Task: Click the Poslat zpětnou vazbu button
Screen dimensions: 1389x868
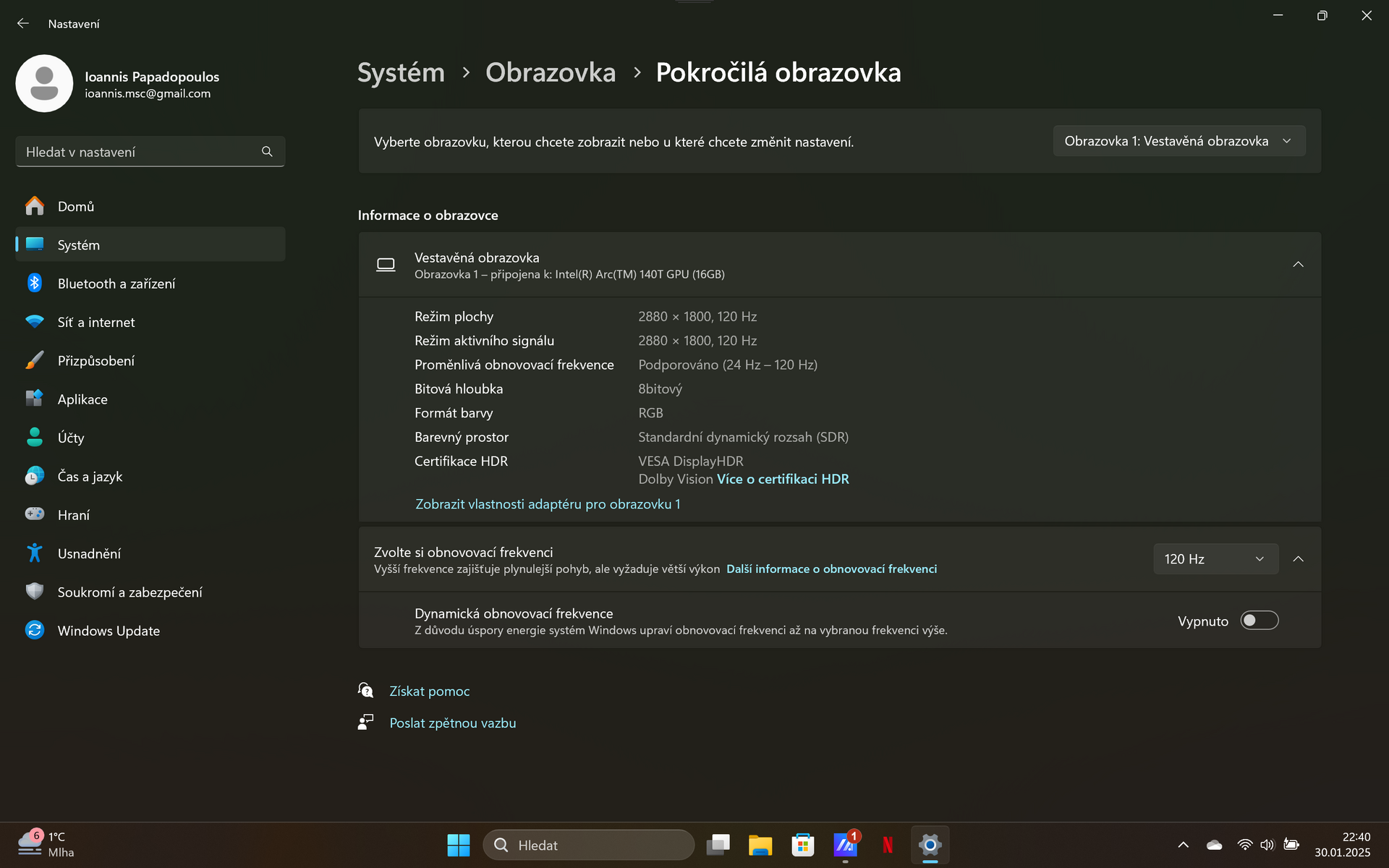Action: 453,722
